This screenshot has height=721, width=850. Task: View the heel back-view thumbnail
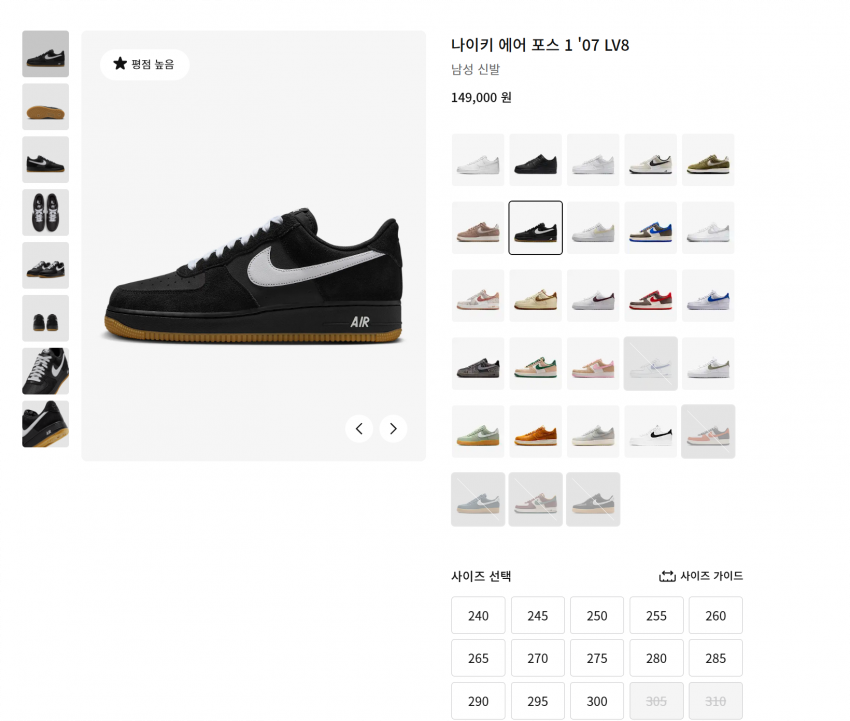46,318
